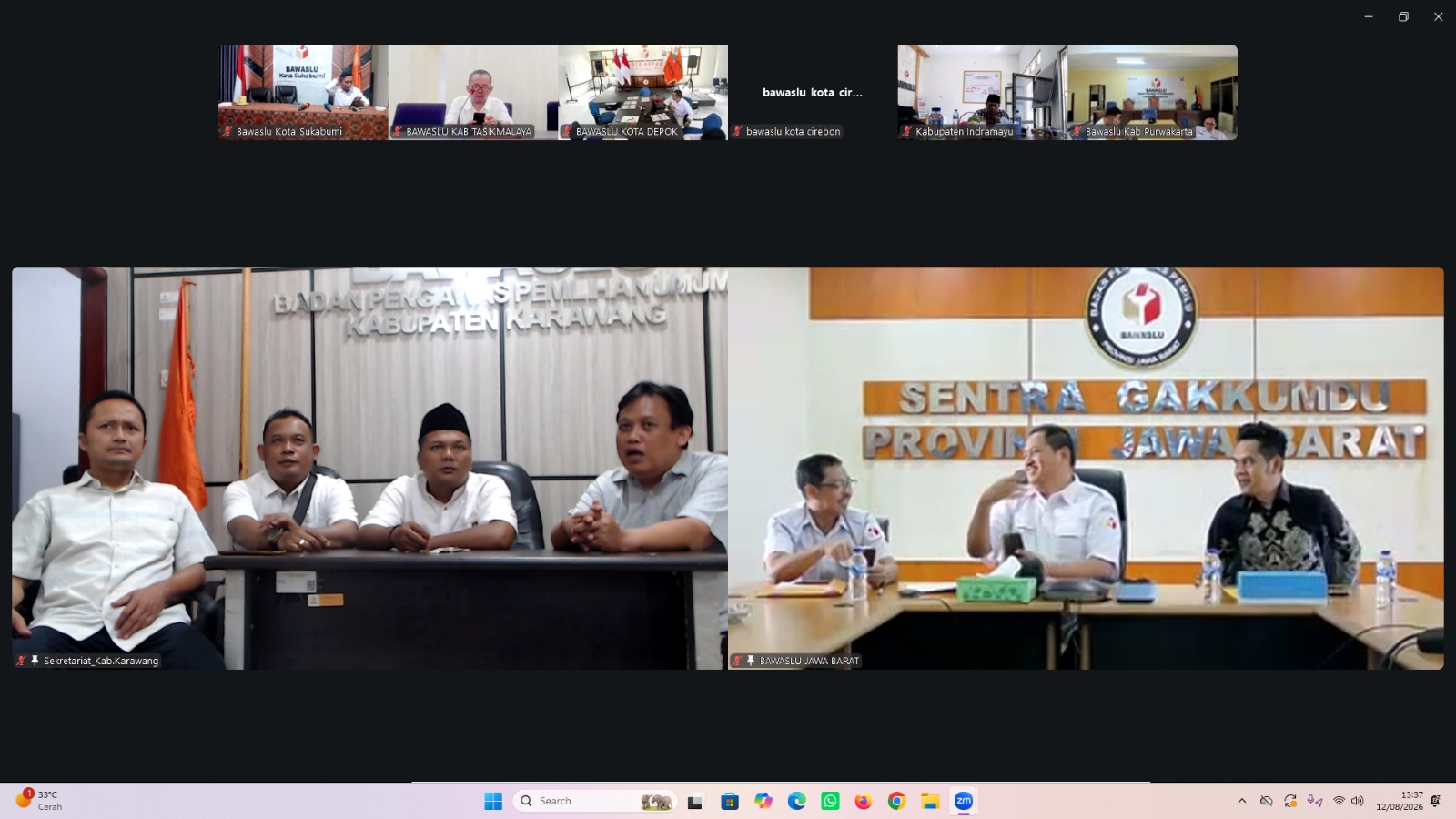Click the BAWASLU JAWA BARAT name label
Screen dimensions: 1456x819
809,661
